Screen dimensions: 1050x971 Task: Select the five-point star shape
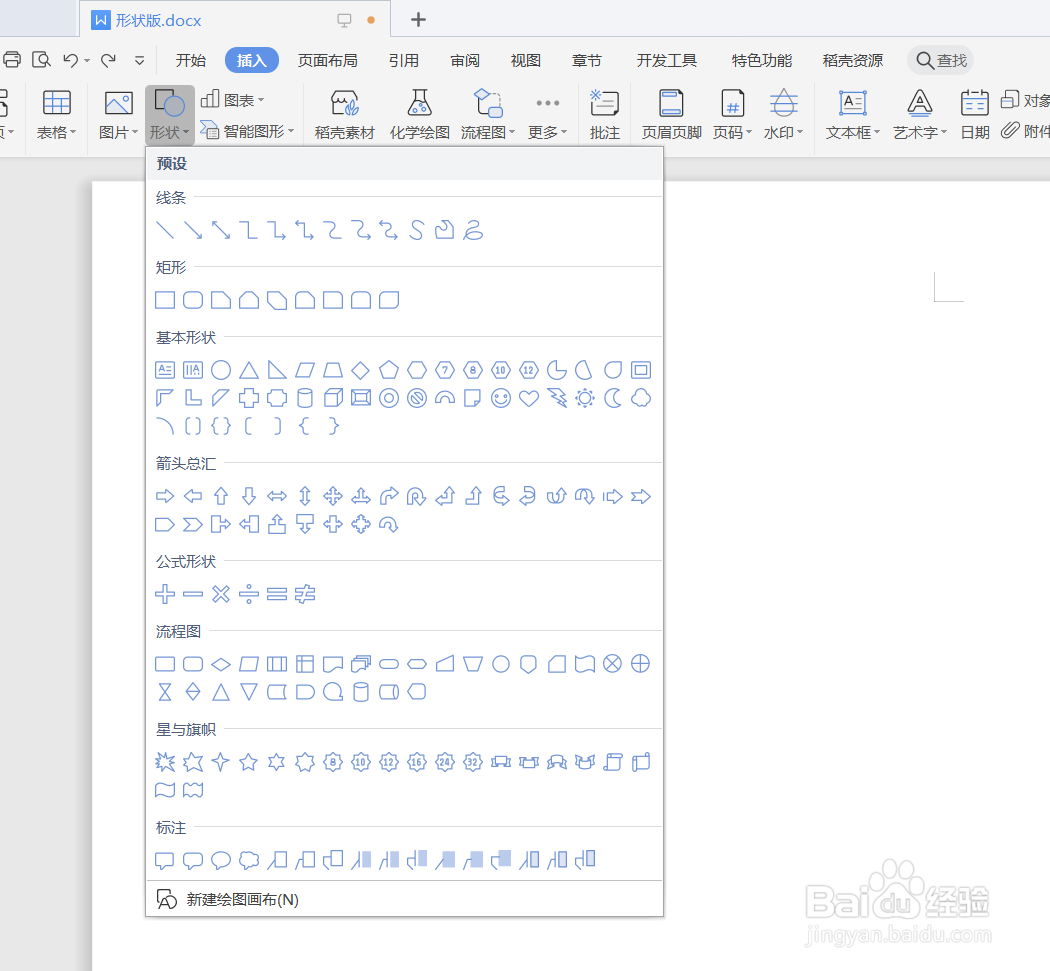[248, 762]
